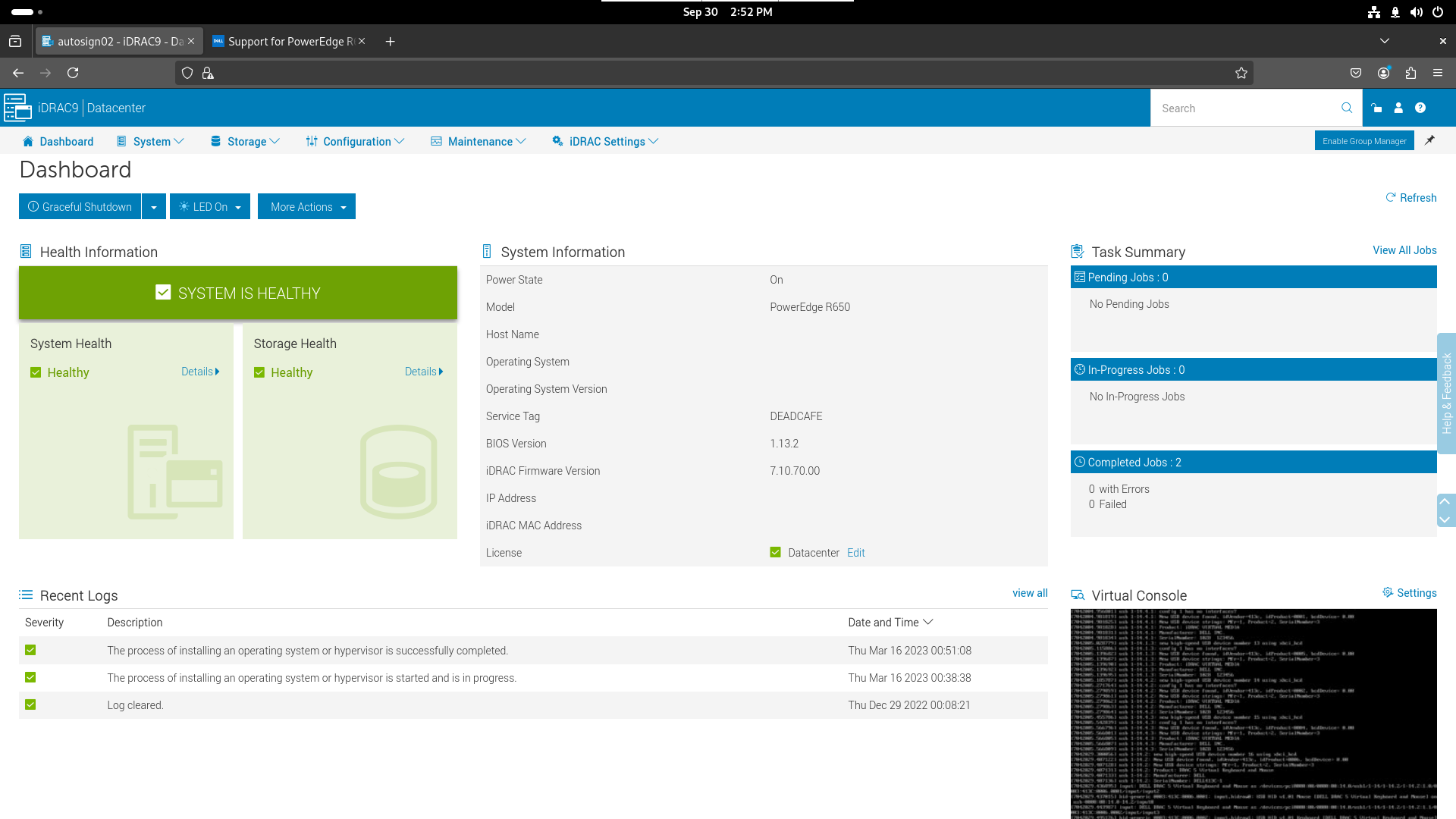Click the icon left of user profile in header
The image size is (1456, 819).
(x=1376, y=108)
